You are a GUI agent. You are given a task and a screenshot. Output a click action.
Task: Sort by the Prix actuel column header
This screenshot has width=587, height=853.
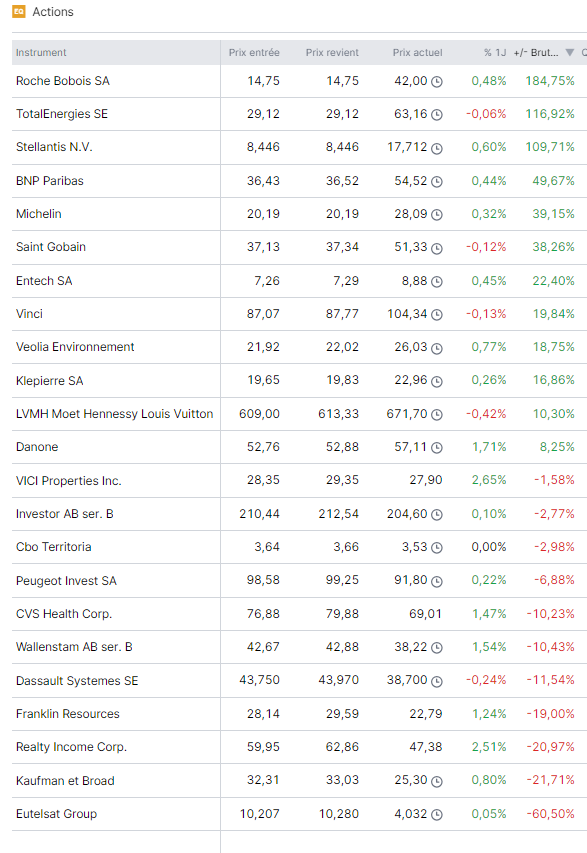pos(417,53)
